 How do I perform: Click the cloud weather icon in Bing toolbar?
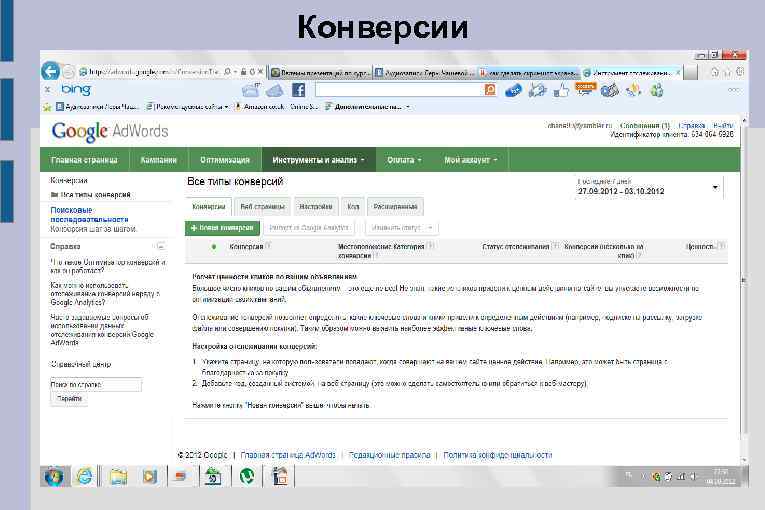point(274,90)
